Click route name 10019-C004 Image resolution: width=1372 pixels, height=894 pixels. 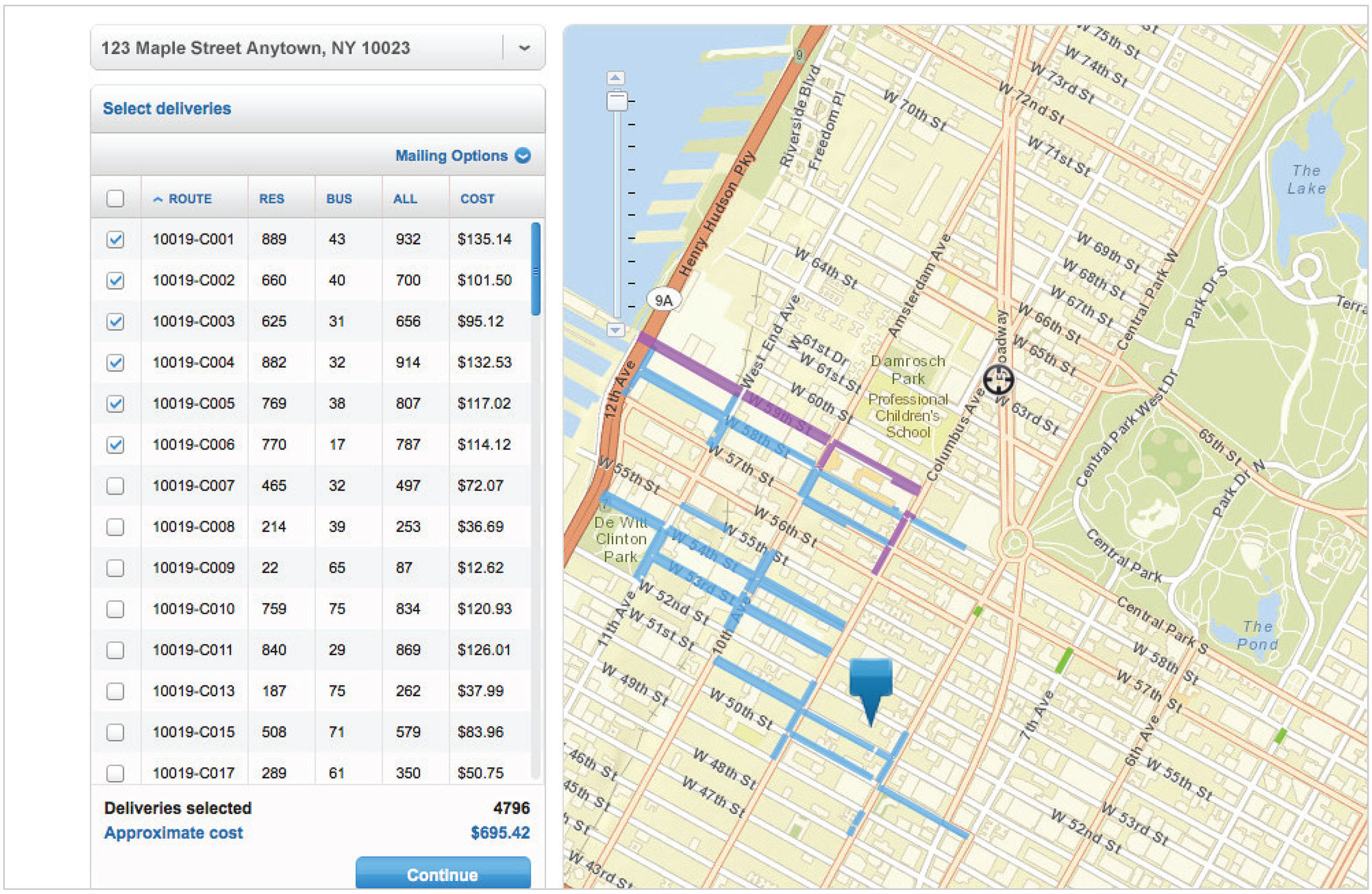[194, 363]
